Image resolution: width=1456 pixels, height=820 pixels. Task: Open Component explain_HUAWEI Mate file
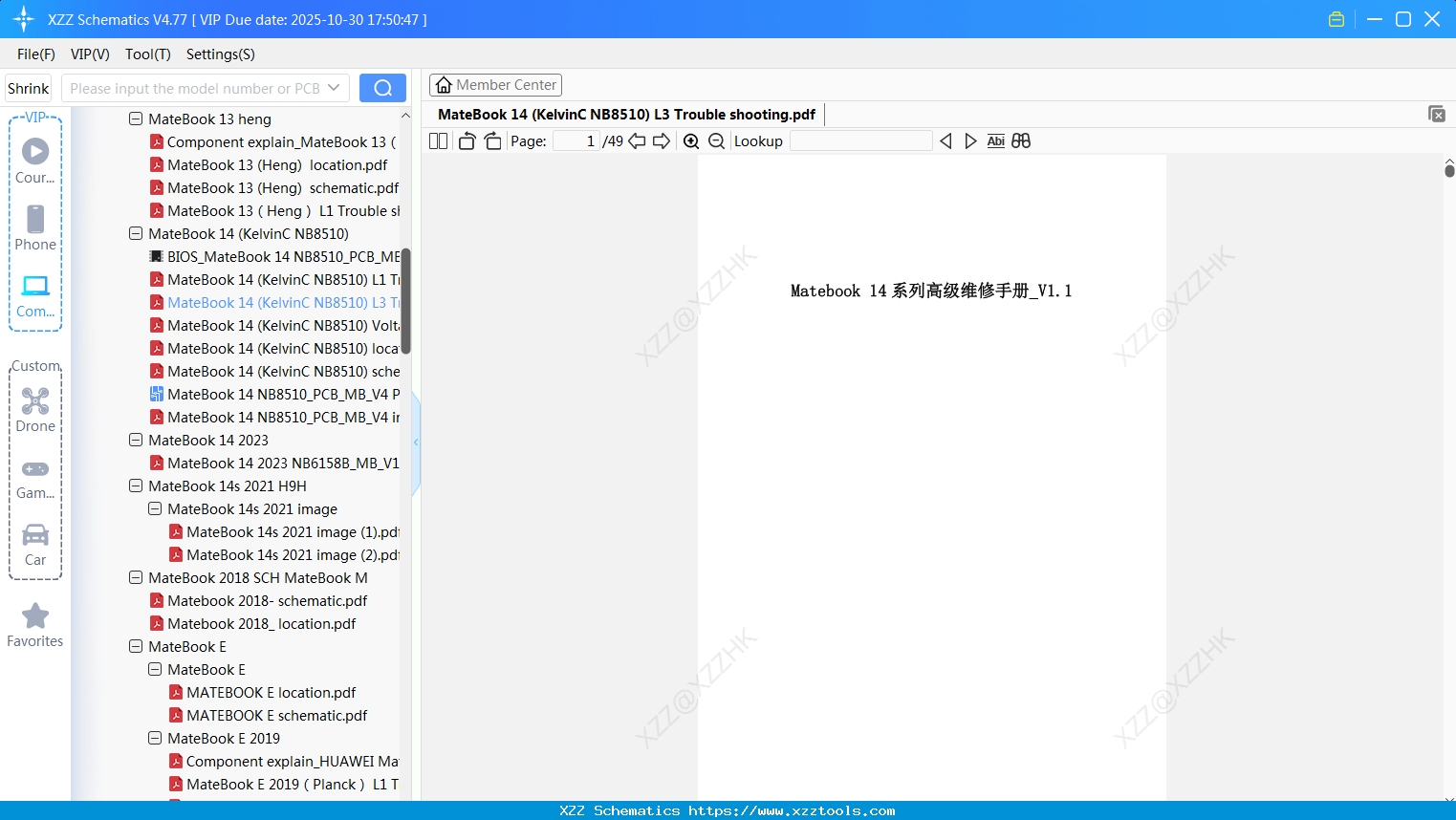tap(285, 762)
